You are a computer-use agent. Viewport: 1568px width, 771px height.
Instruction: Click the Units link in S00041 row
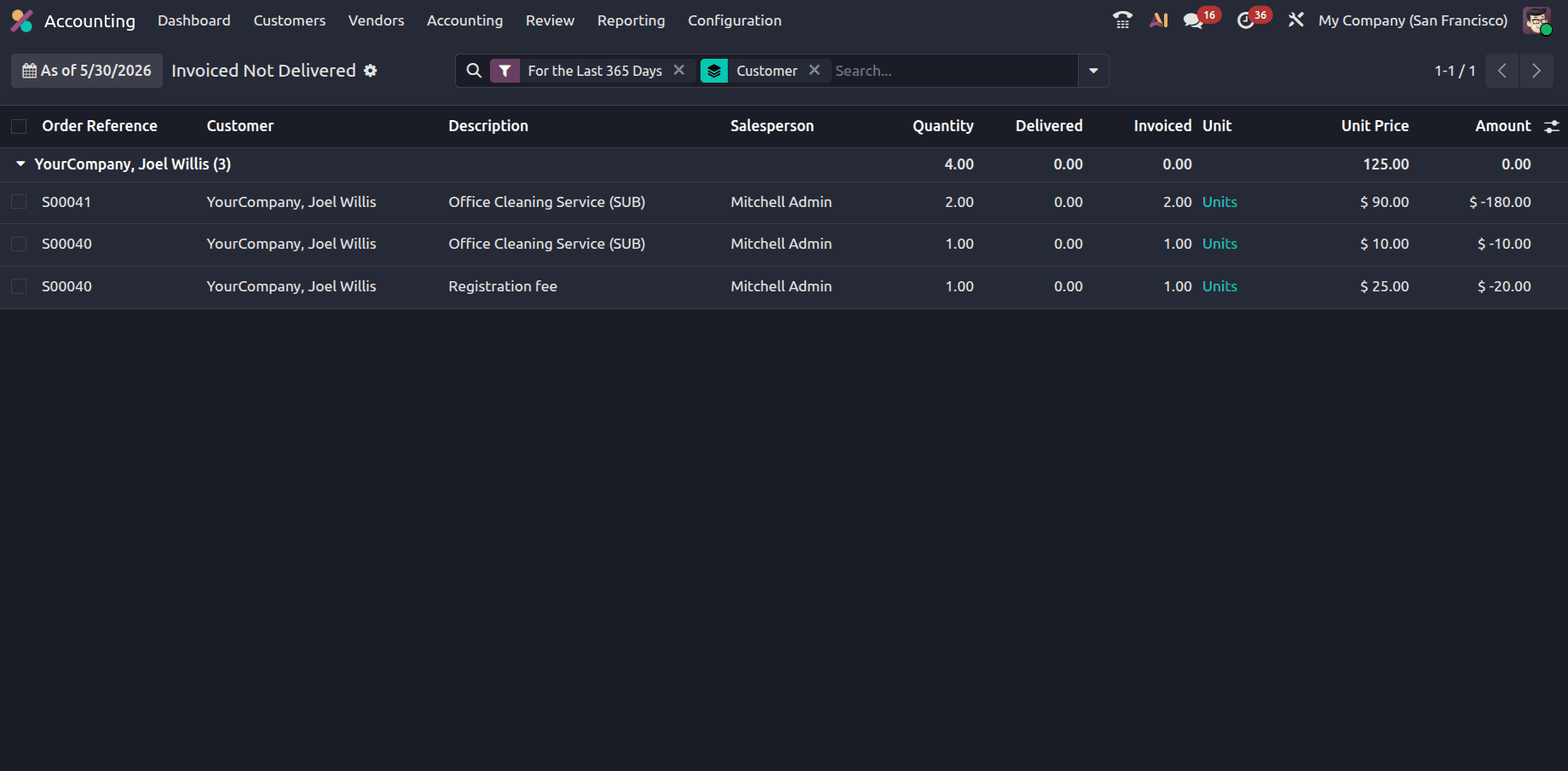tap(1219, 202)
